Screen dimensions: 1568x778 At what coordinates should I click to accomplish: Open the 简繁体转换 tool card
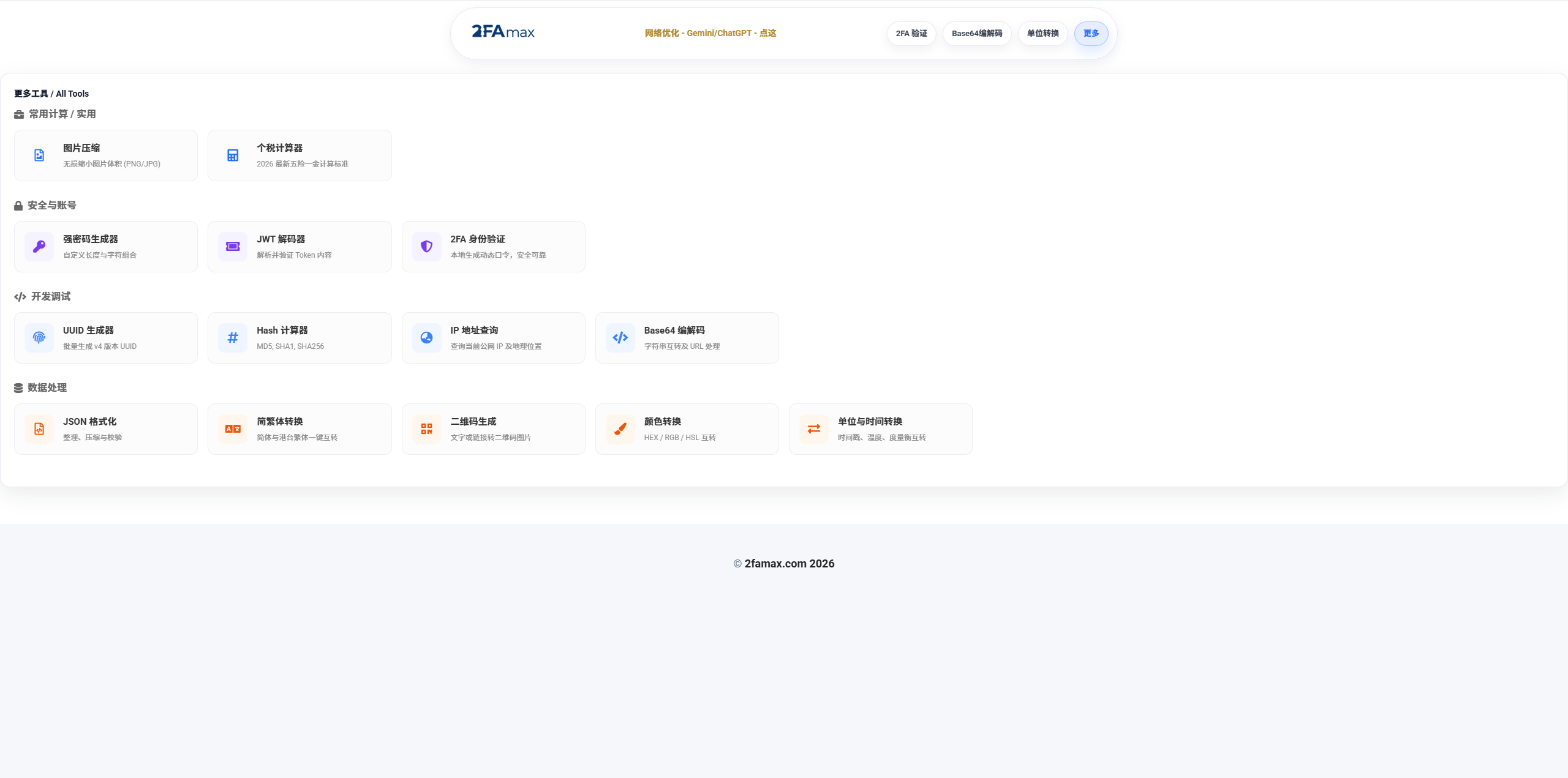[300, 429]
